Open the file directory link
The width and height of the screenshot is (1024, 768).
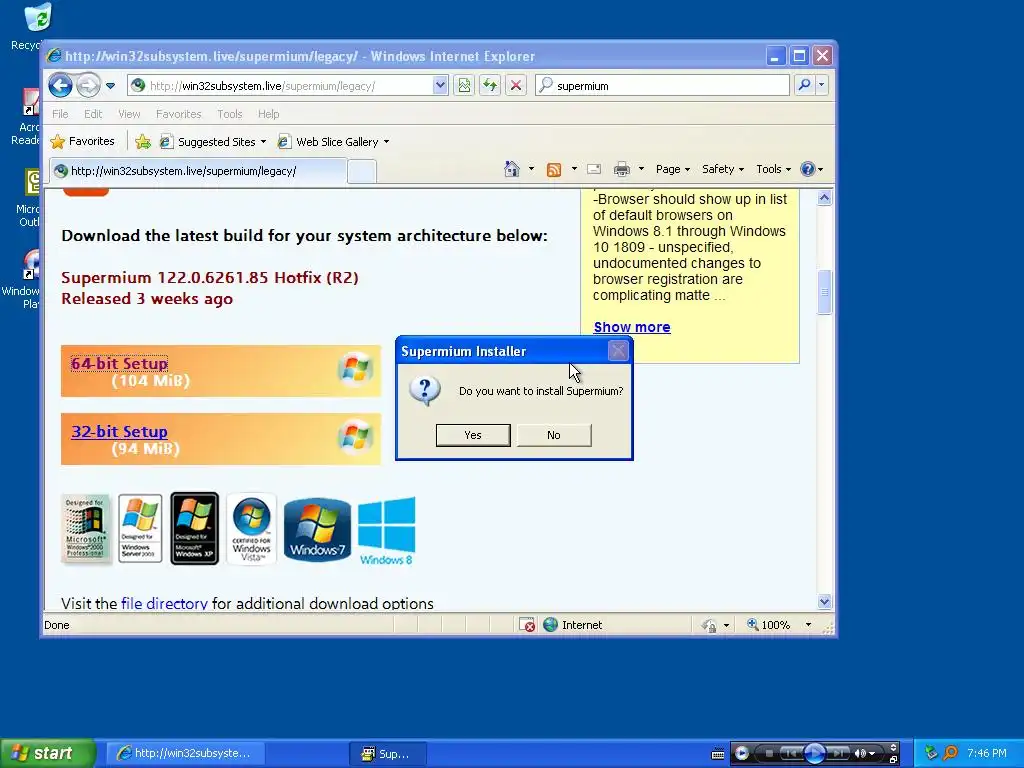point(164,603)
